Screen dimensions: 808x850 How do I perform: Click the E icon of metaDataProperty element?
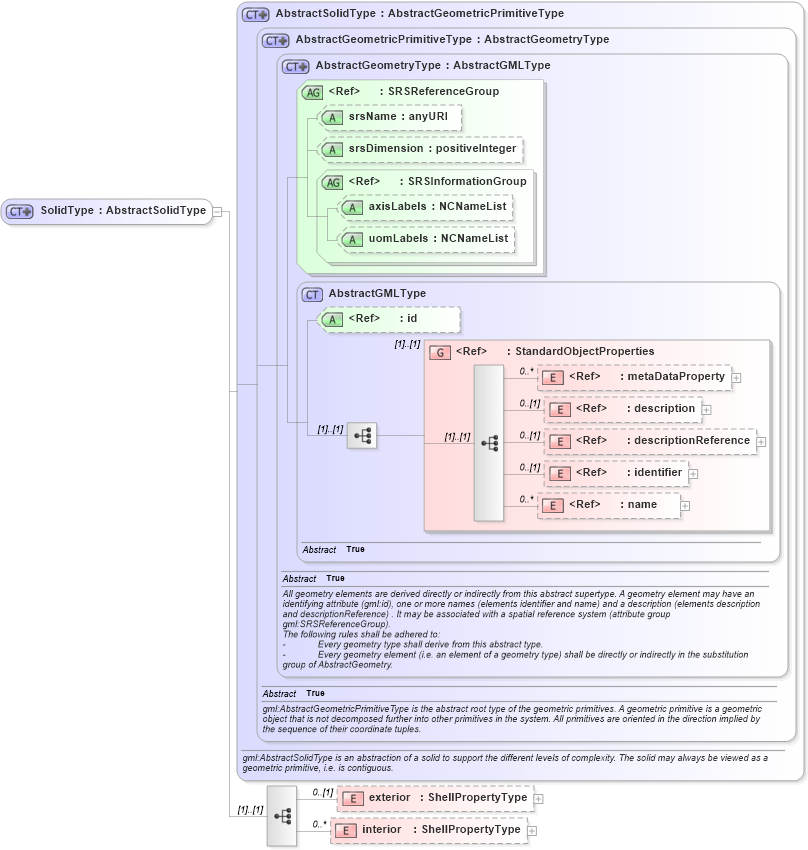click(552, 378)
